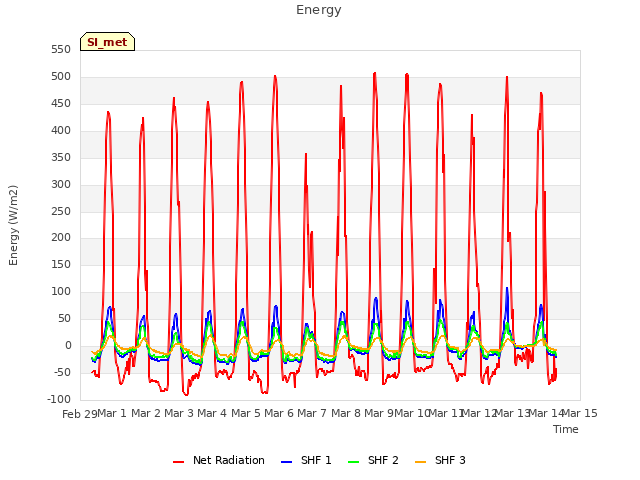Click the -100 y-axis tick label
This screenshot has height=480, width=640.
[x=59, y=399]
